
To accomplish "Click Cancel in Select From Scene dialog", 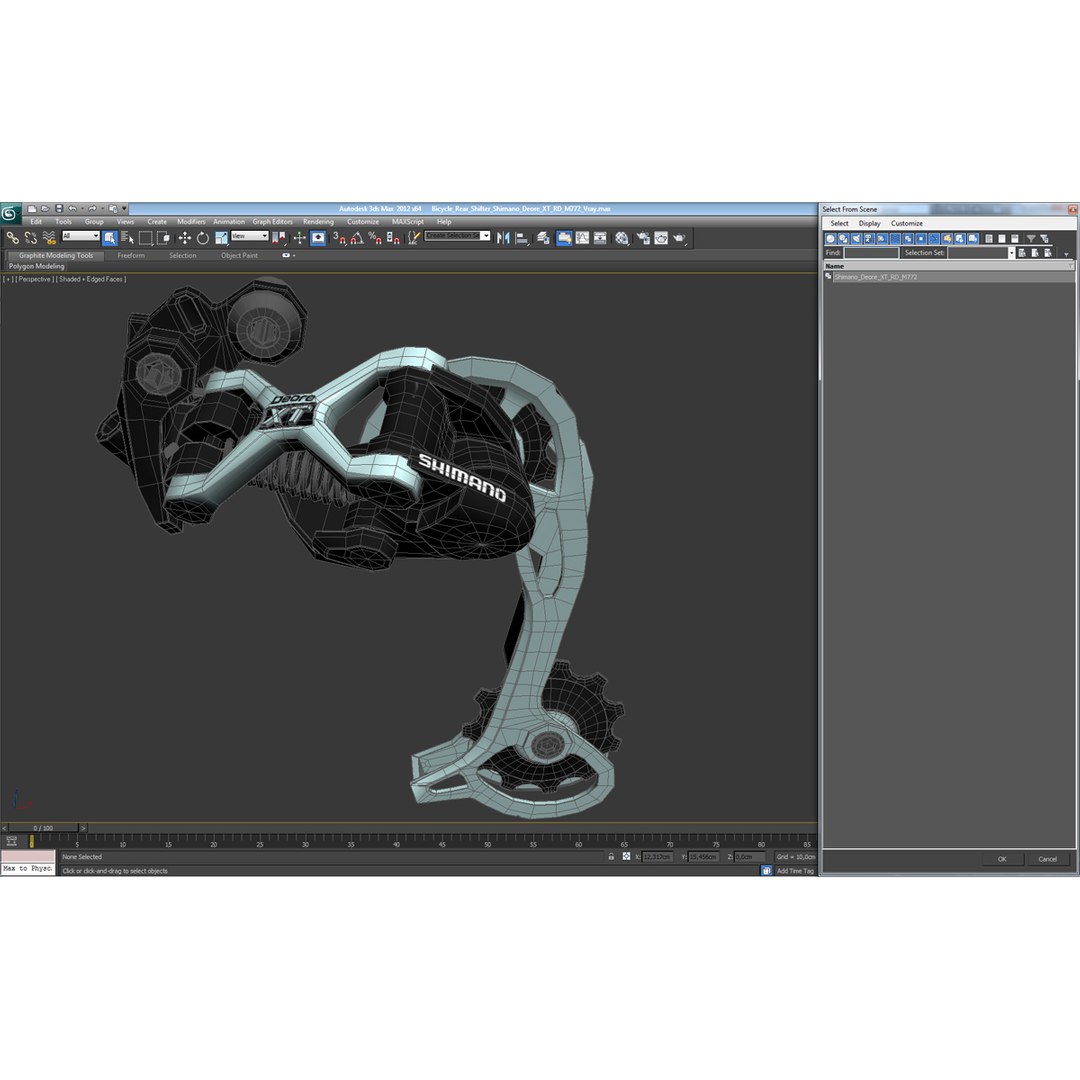I will click(1048, 859).
